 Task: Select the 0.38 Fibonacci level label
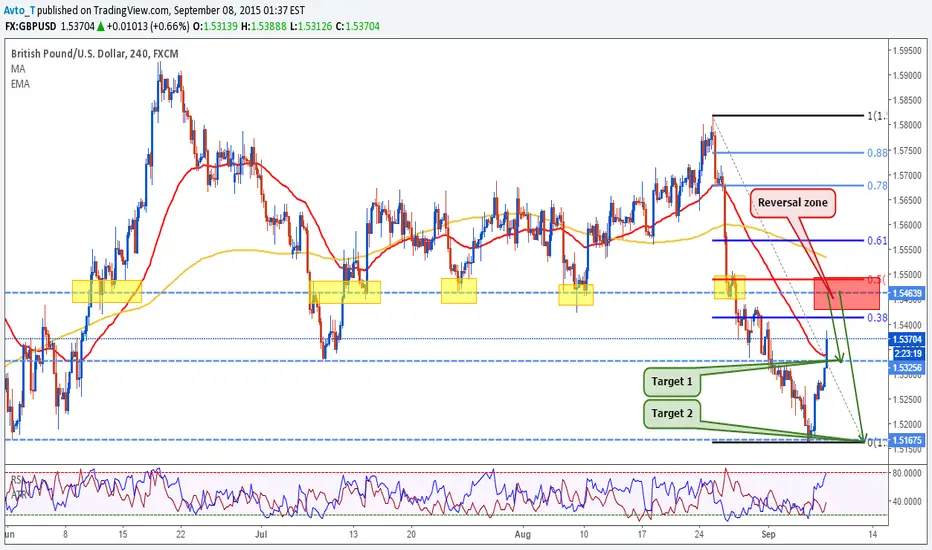[x=877, y=318]
